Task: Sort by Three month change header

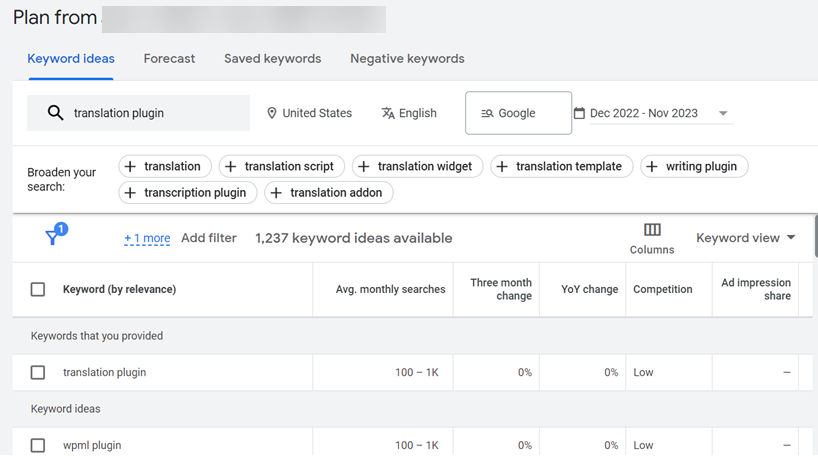Action: pyautogui.click(x=501, y=289)
